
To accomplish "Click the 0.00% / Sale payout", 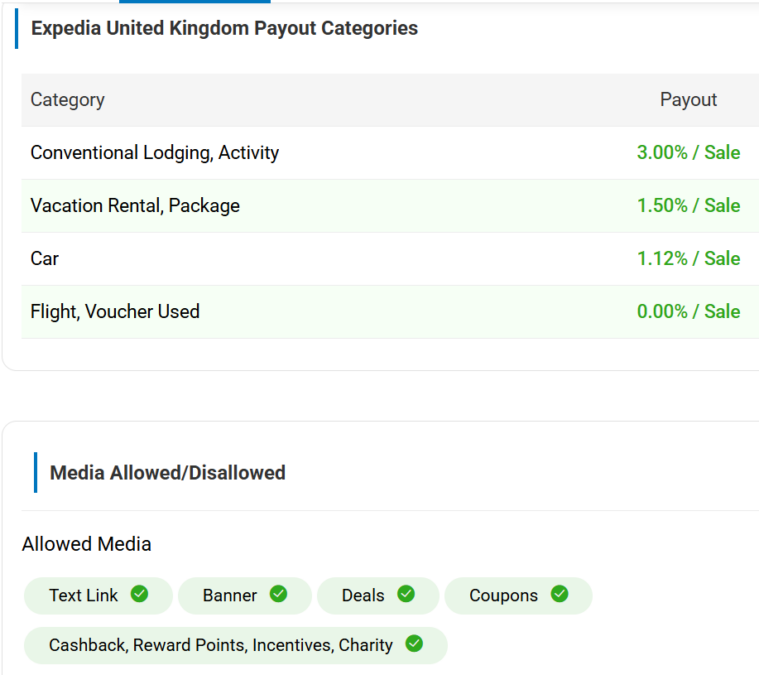I will [x=688, y=312].
